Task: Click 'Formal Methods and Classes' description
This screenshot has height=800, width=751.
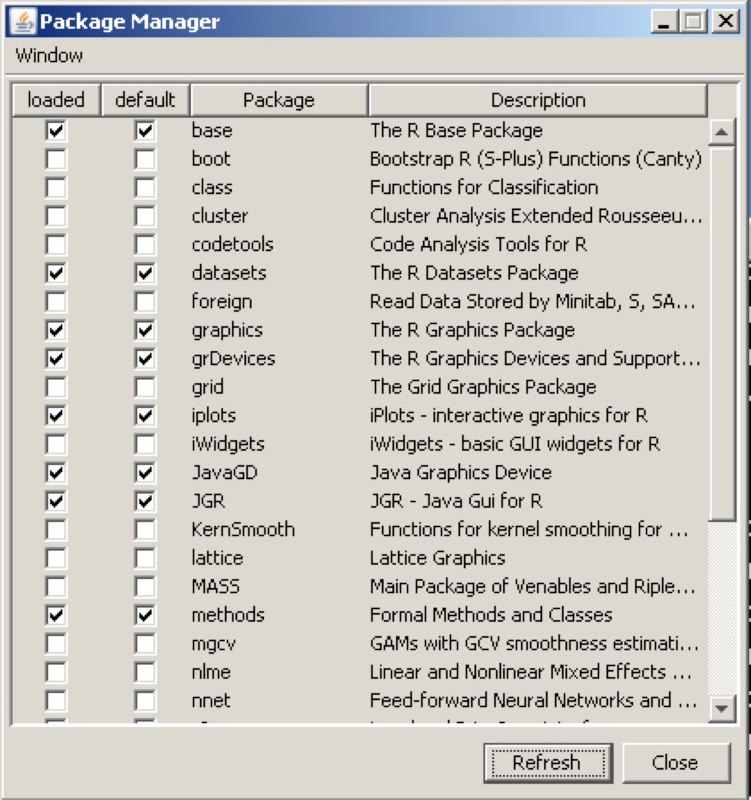Action: coord(491,616)
